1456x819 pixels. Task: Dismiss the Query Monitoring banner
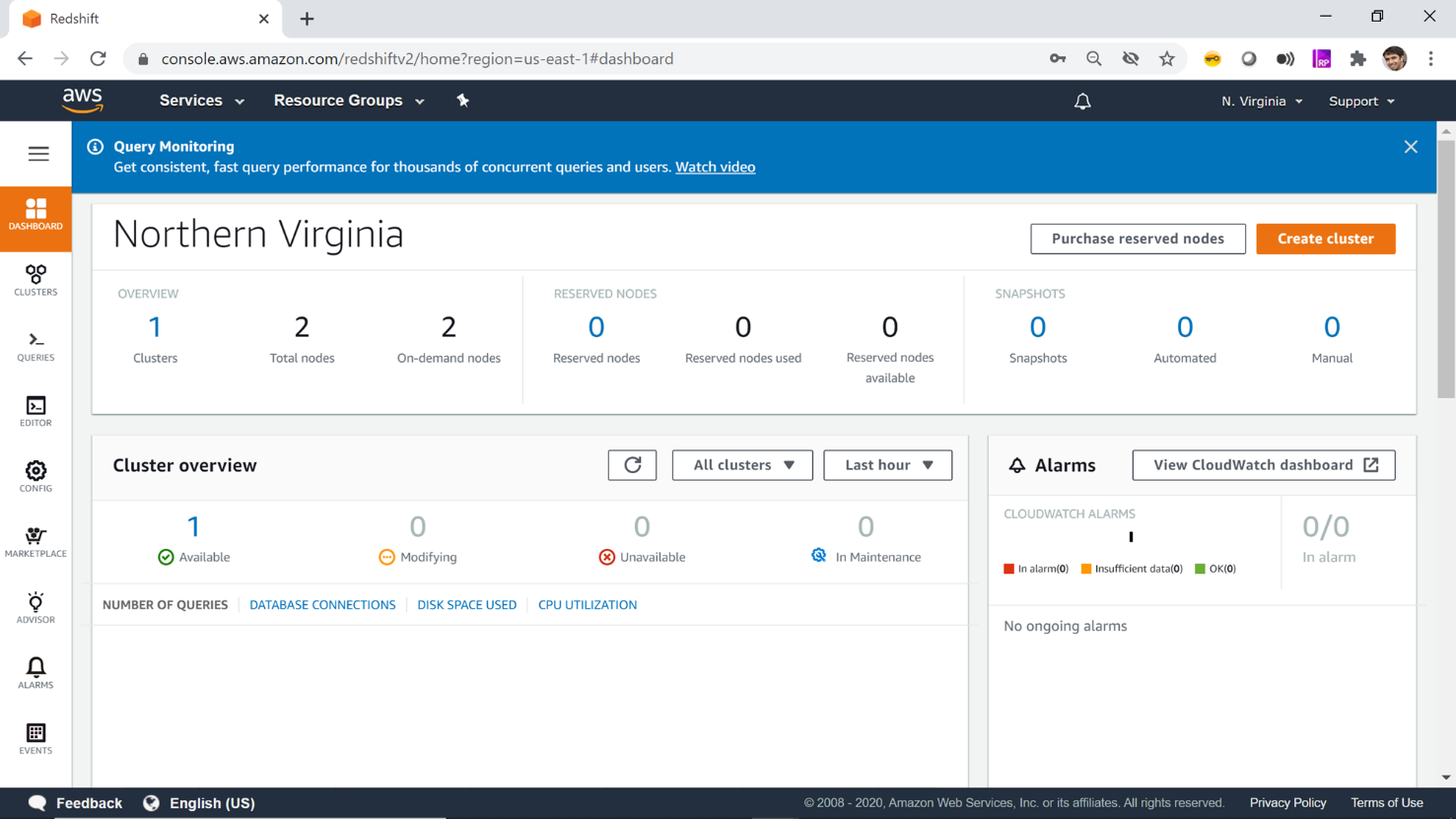click(x=1411, y=147)
